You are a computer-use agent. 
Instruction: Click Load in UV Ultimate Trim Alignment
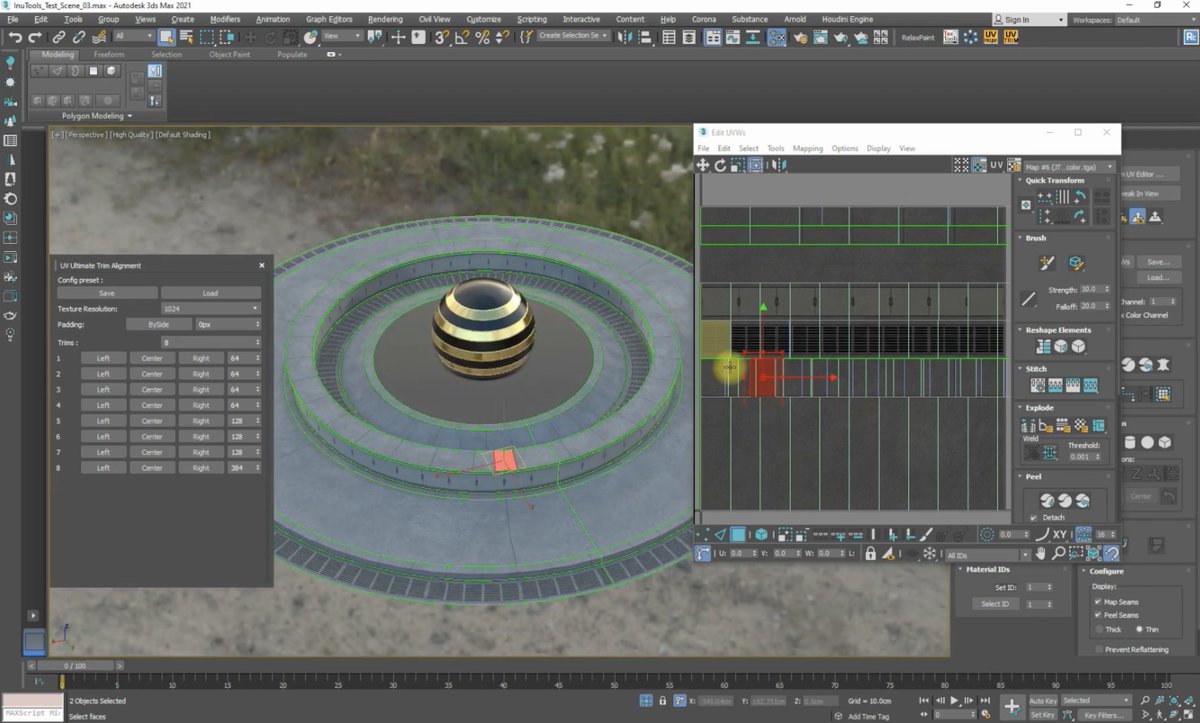[x=211, y=293]
